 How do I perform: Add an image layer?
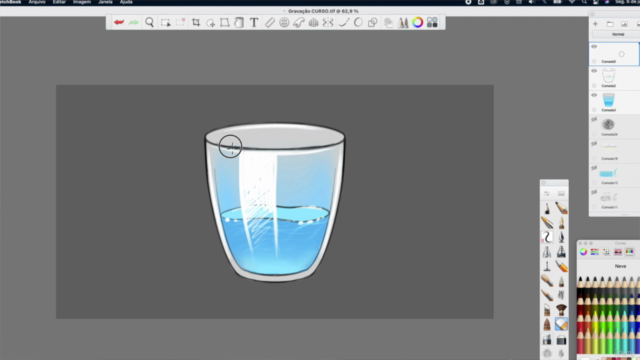624,24
